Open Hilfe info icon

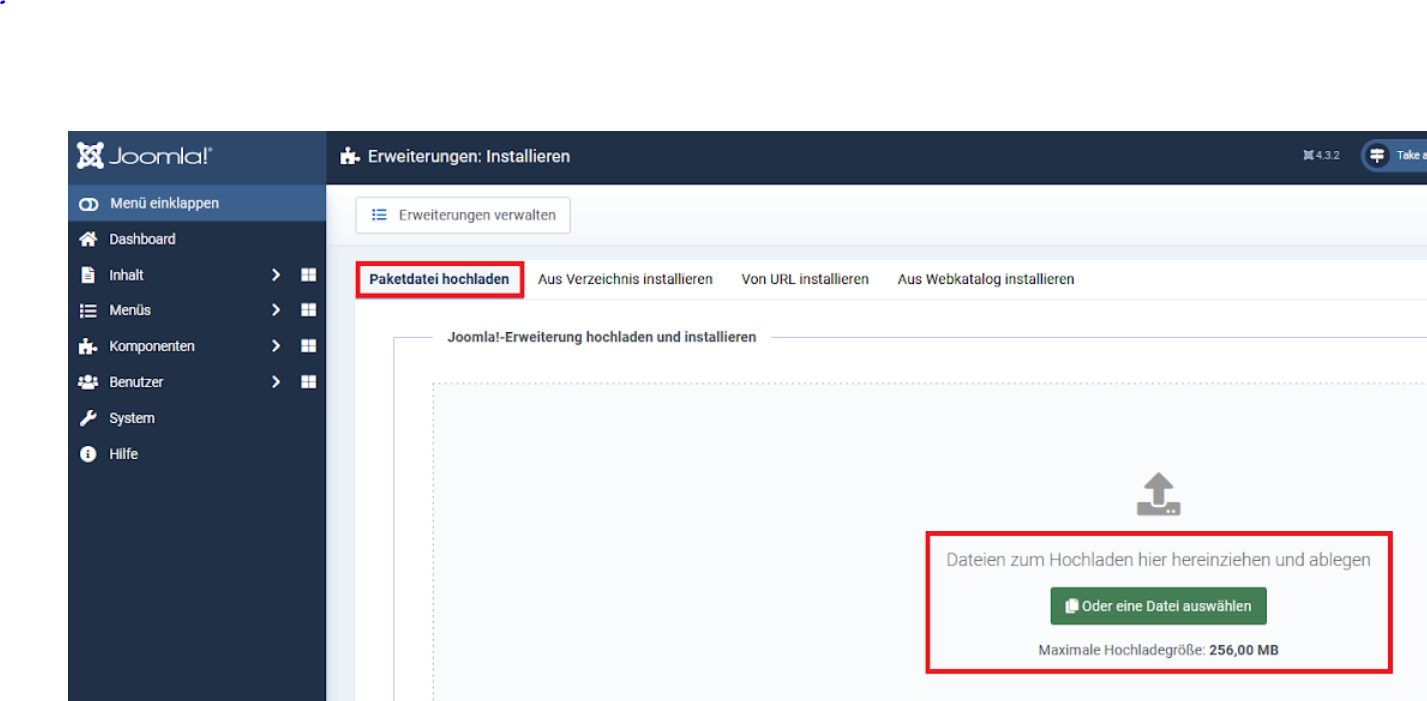(89, 454)
